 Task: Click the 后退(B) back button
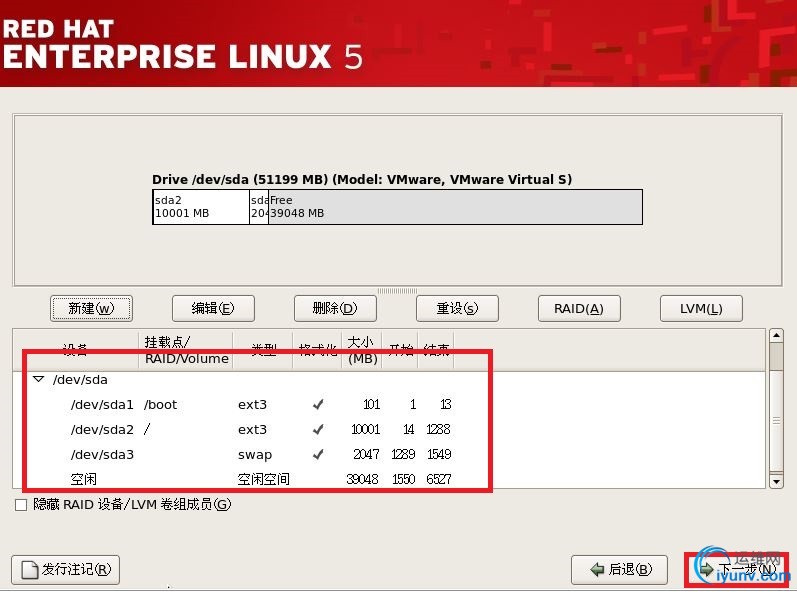pos(619,570)
